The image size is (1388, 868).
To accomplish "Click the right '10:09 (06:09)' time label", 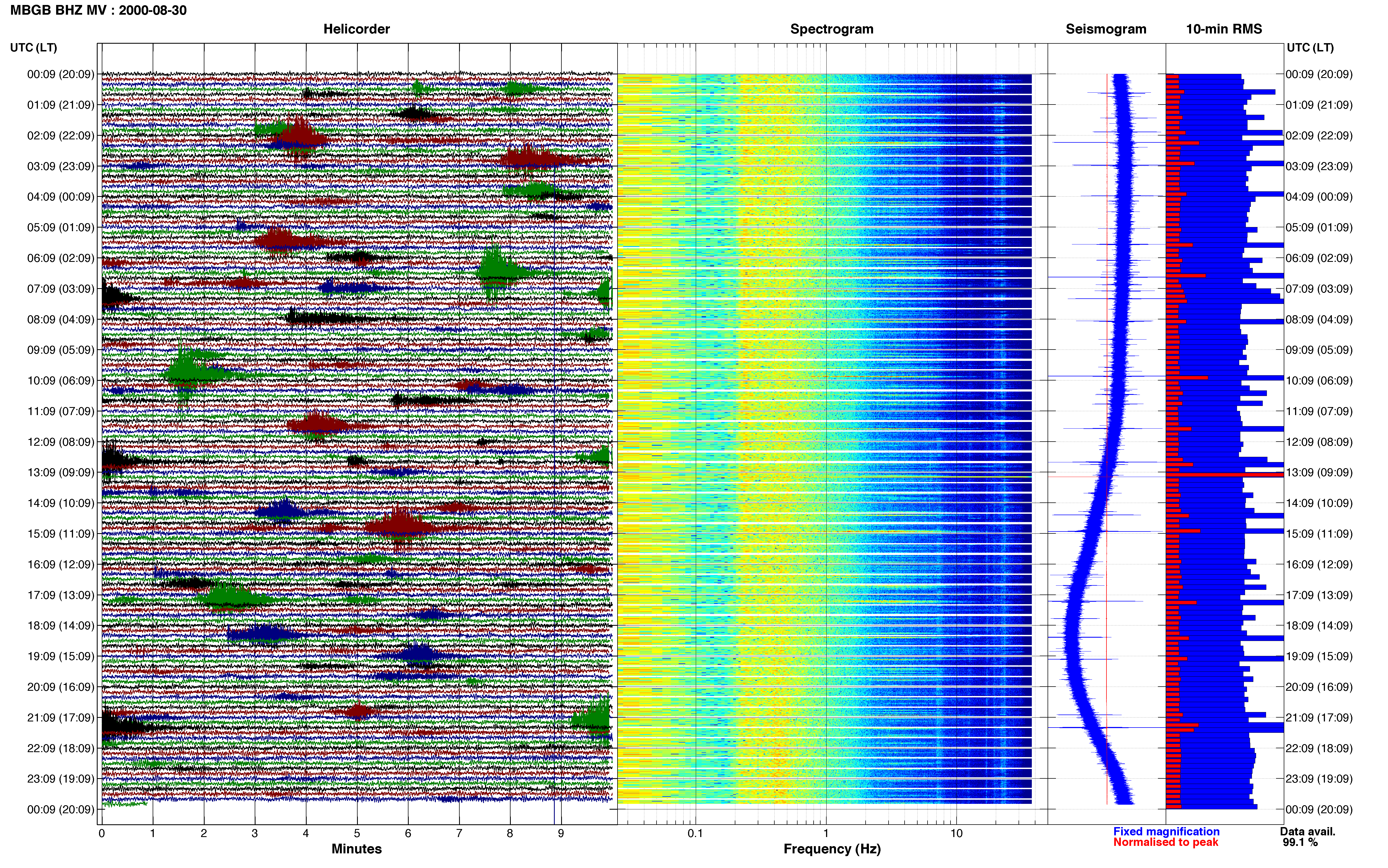I will coord(1319,380).
